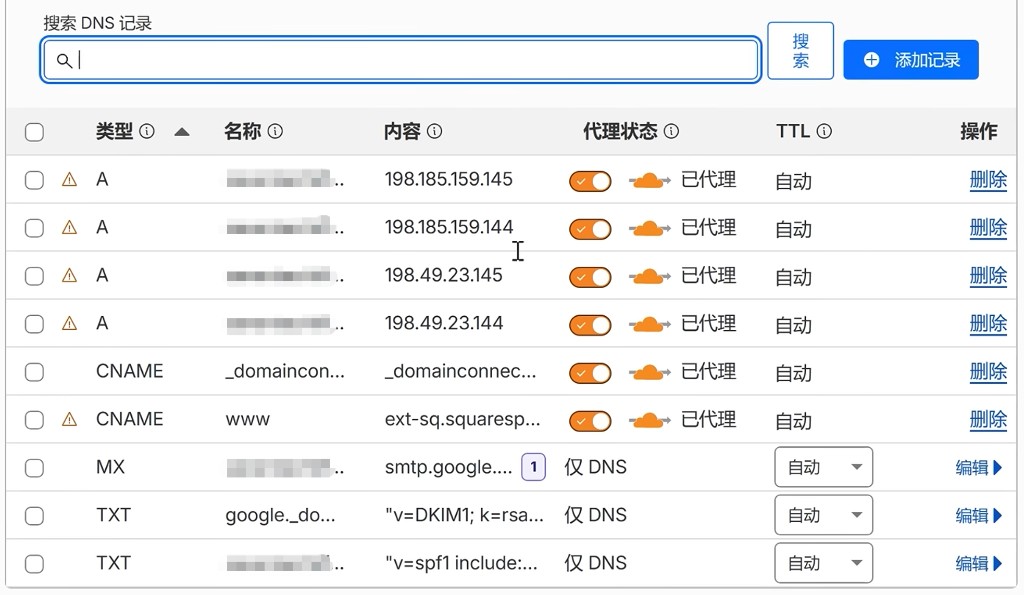Click the warning icon on 198.185.159.145 row

click(x=69, y=180)
